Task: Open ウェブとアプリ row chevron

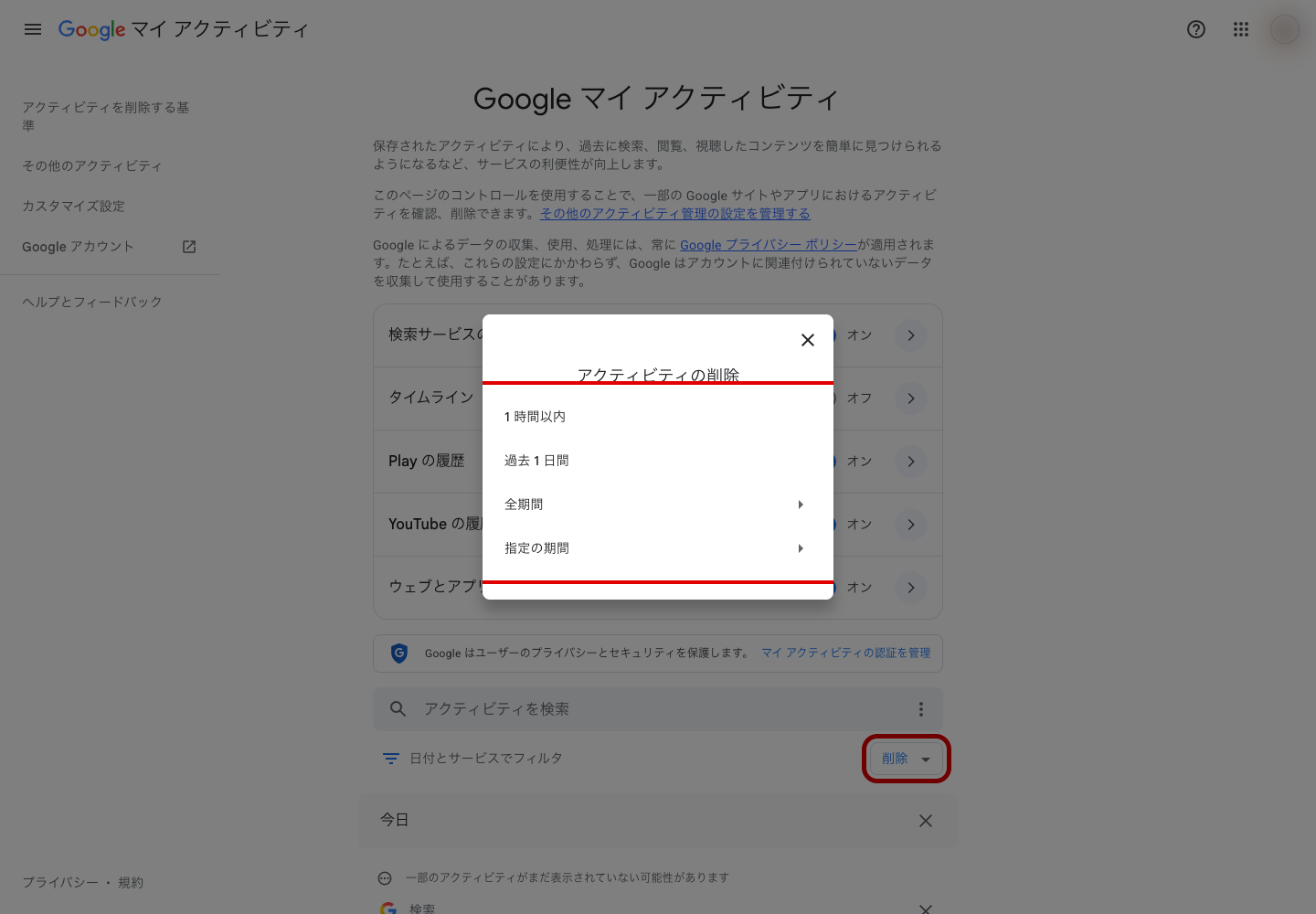Action: tap(911, 588)
